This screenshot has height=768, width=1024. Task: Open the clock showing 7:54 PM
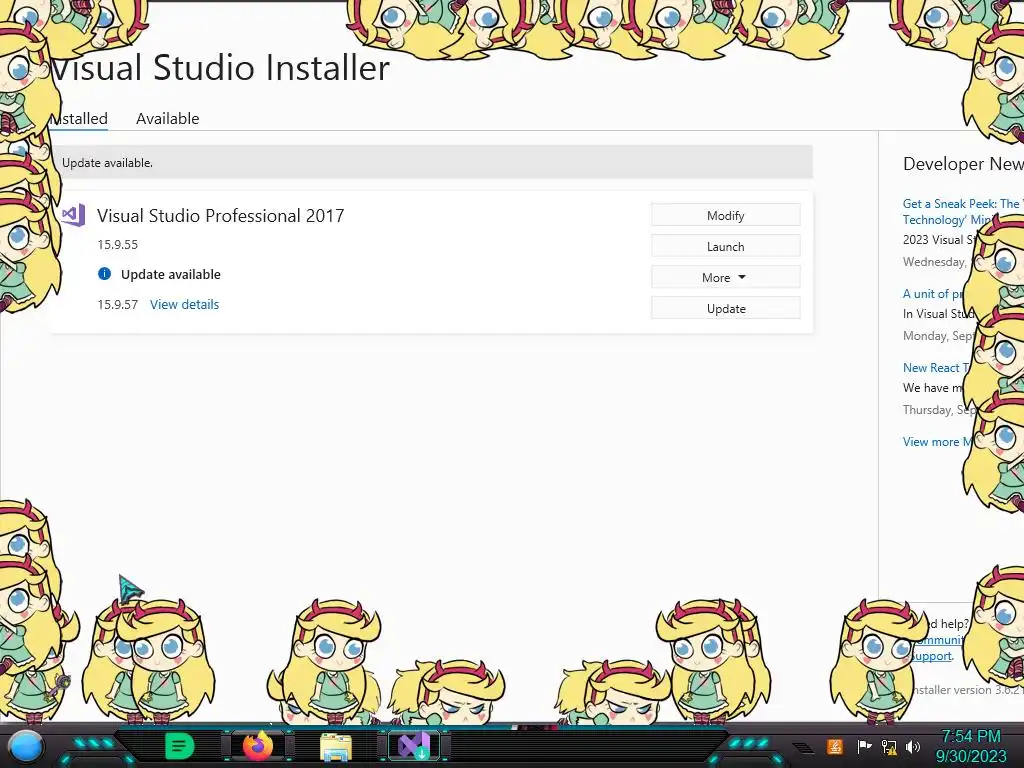click(x=970, y=746)
